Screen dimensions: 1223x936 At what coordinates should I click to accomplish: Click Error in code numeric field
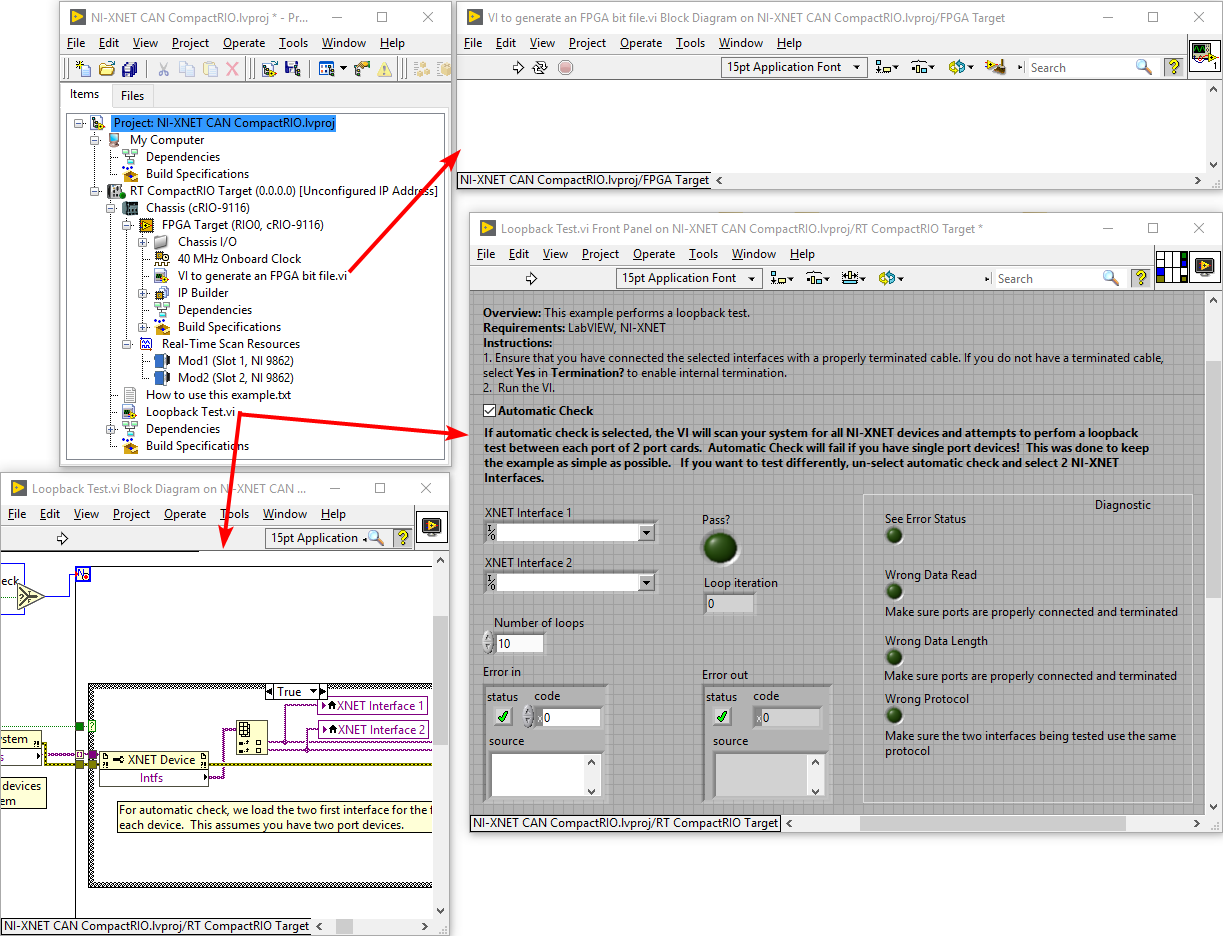[x=572, y=717]
